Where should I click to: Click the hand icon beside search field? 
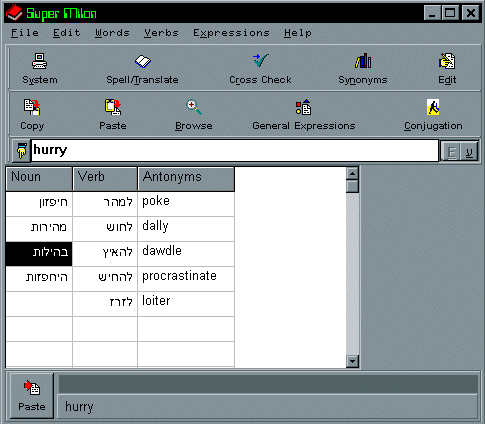pyautogui.click(x=21, y=151)
